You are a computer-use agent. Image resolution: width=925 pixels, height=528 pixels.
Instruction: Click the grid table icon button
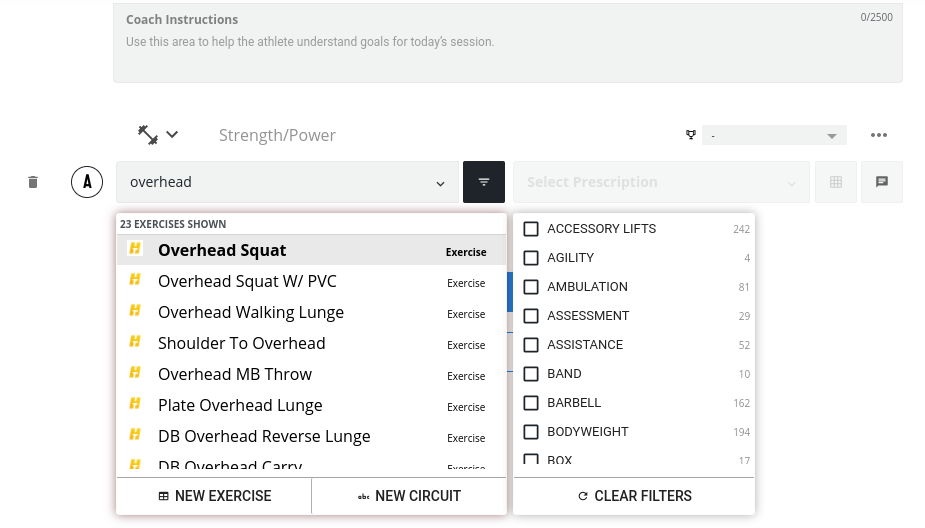[836, 182]
